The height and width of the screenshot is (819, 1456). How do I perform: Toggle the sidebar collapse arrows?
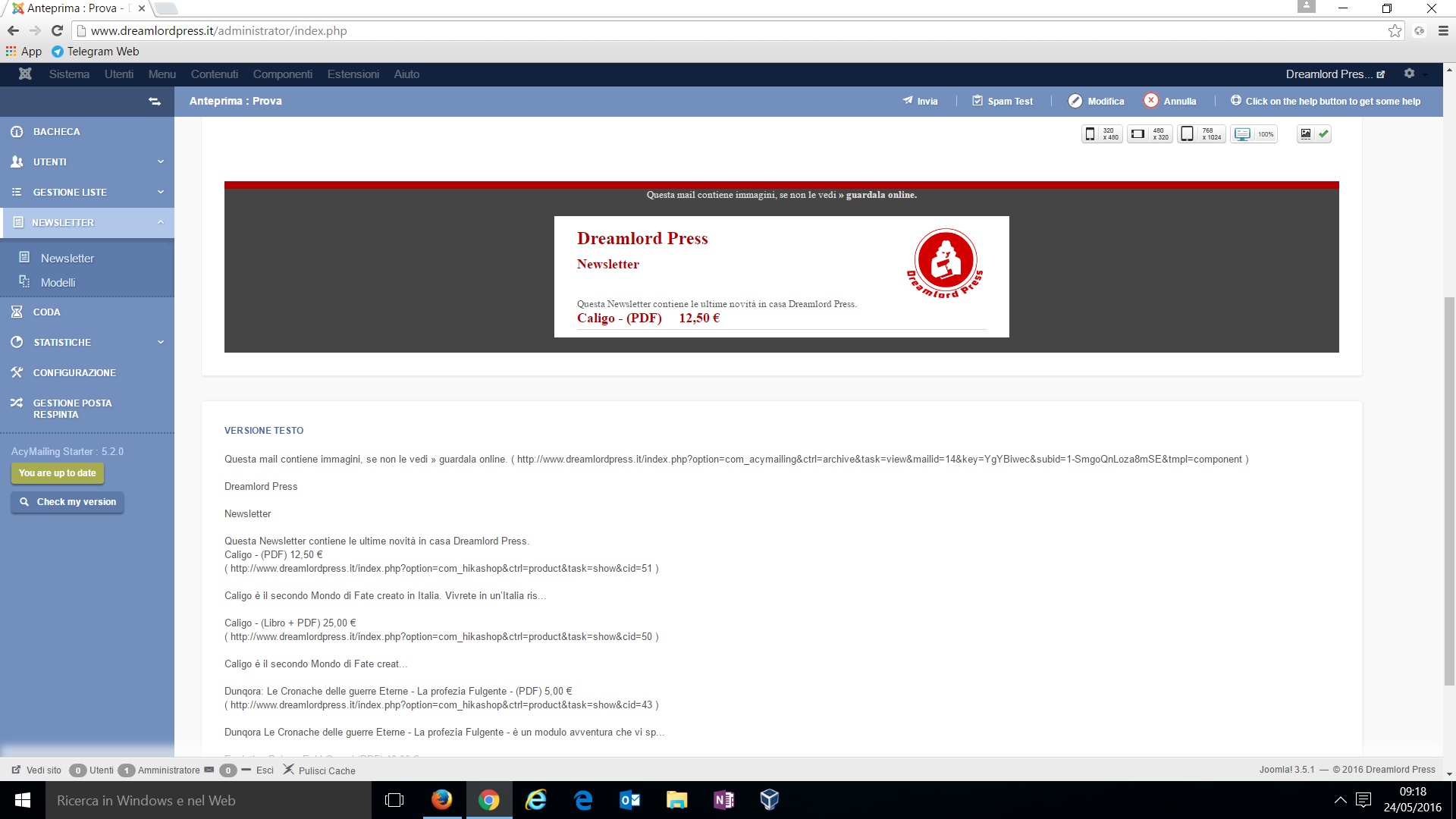(155, 101)
